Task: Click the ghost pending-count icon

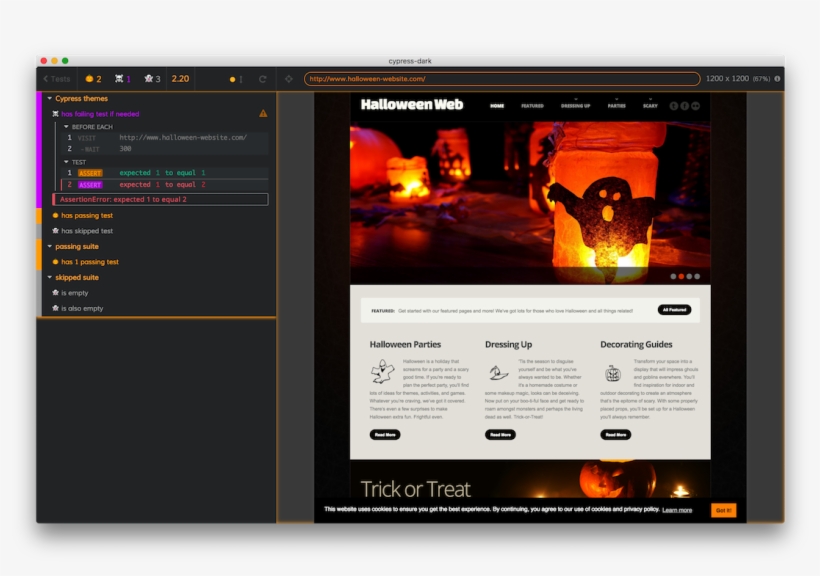Action: coord(149,79)
